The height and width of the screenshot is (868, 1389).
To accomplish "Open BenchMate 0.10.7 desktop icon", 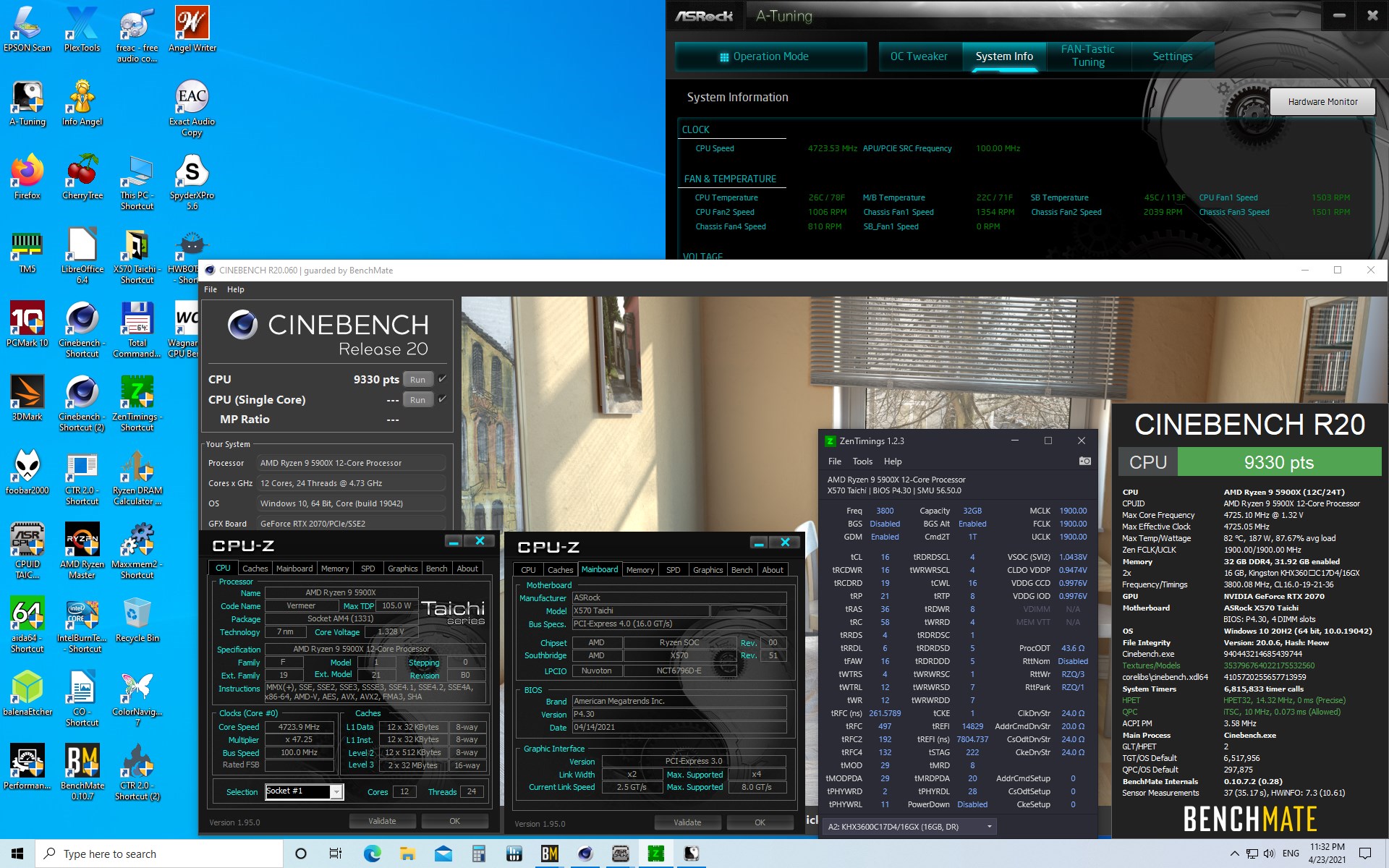I will [x=82, y=771].
